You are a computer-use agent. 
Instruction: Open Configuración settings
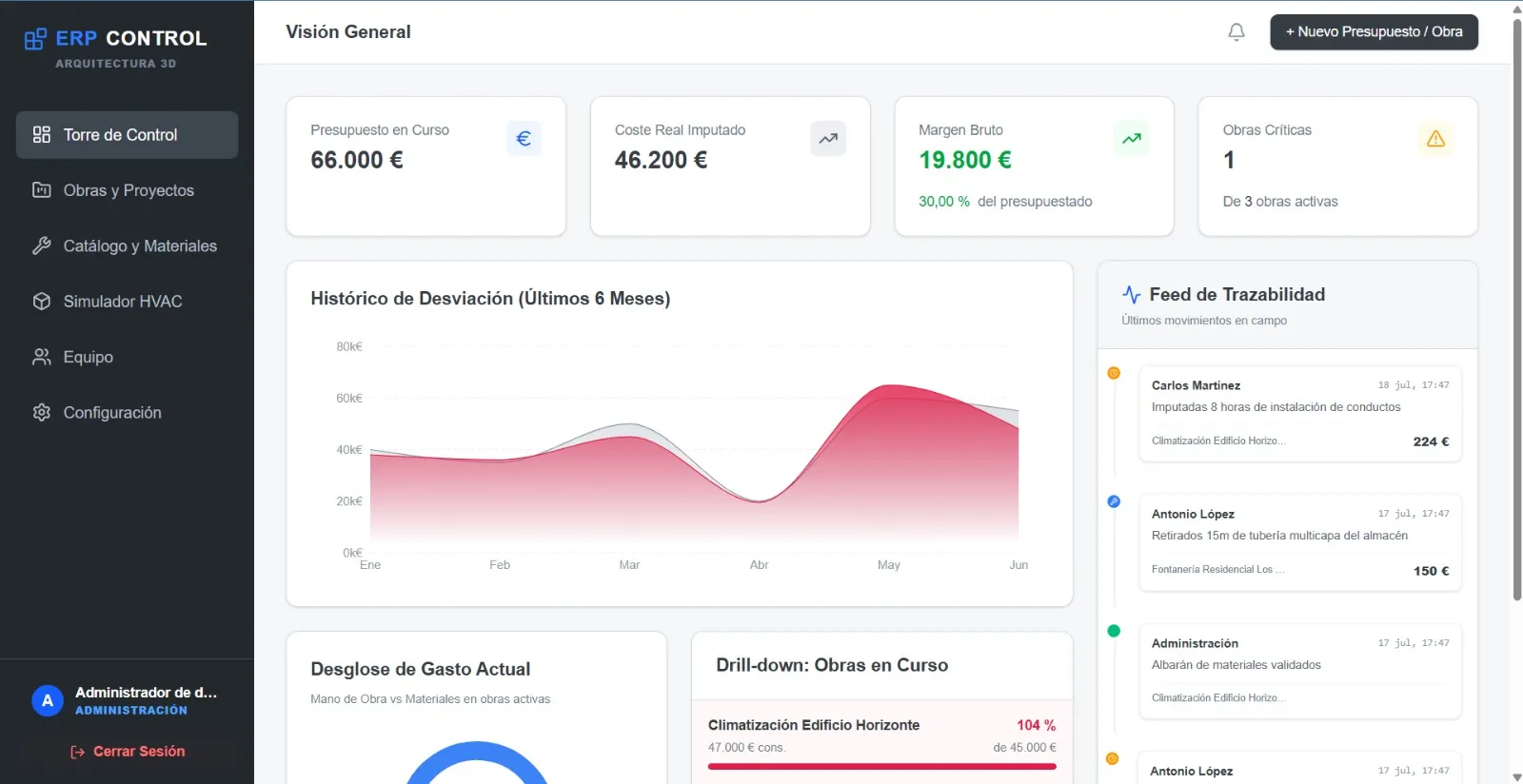tap(127, 413)
